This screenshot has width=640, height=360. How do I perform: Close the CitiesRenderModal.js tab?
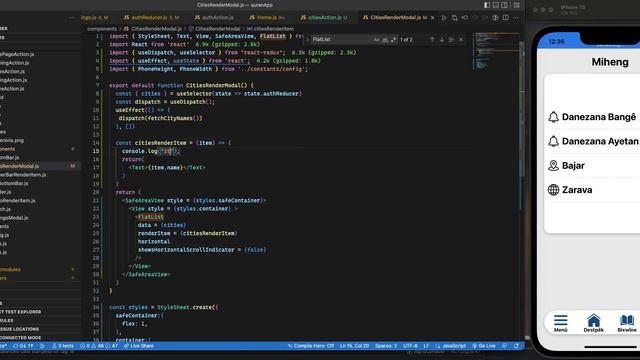pos(432,18)
